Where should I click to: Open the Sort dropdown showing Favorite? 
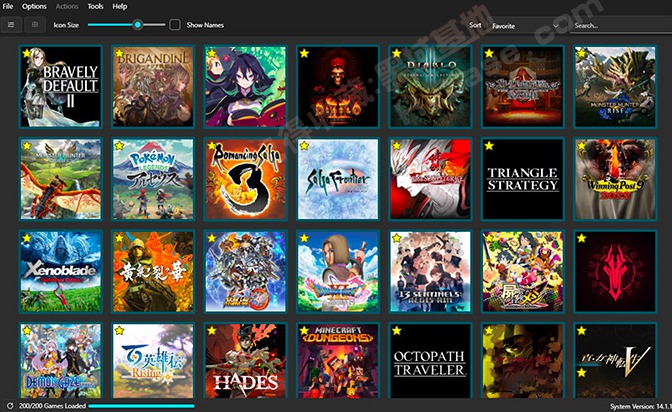point(525,26)
